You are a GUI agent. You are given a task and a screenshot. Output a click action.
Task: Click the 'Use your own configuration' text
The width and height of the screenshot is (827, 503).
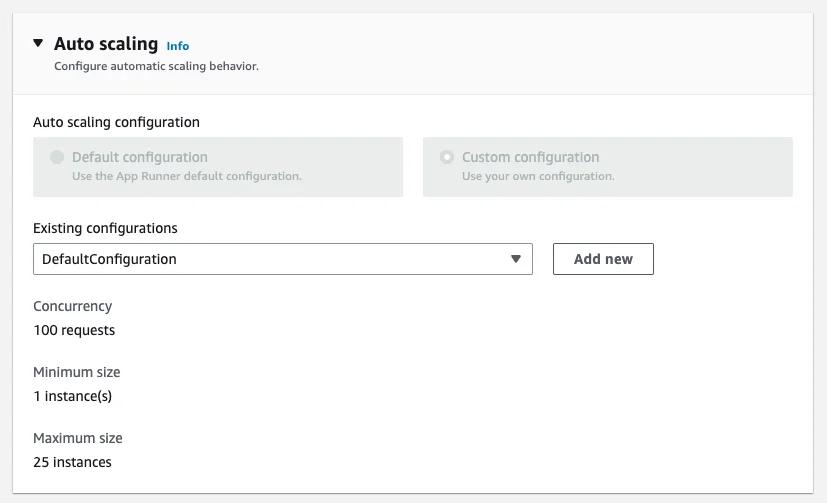coord(538,176)
